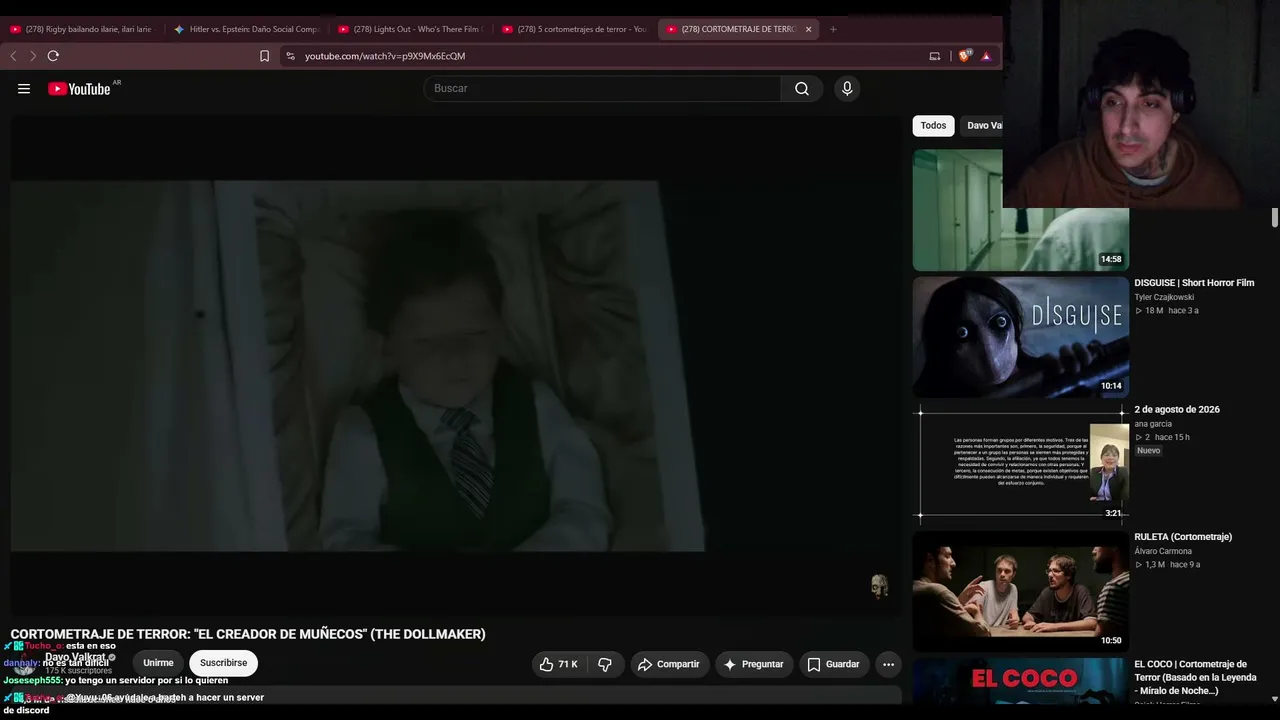Switch to the Lights Out tab
Image resolution: width=1280 pixels, height=720 pixels.
(410, 29)
